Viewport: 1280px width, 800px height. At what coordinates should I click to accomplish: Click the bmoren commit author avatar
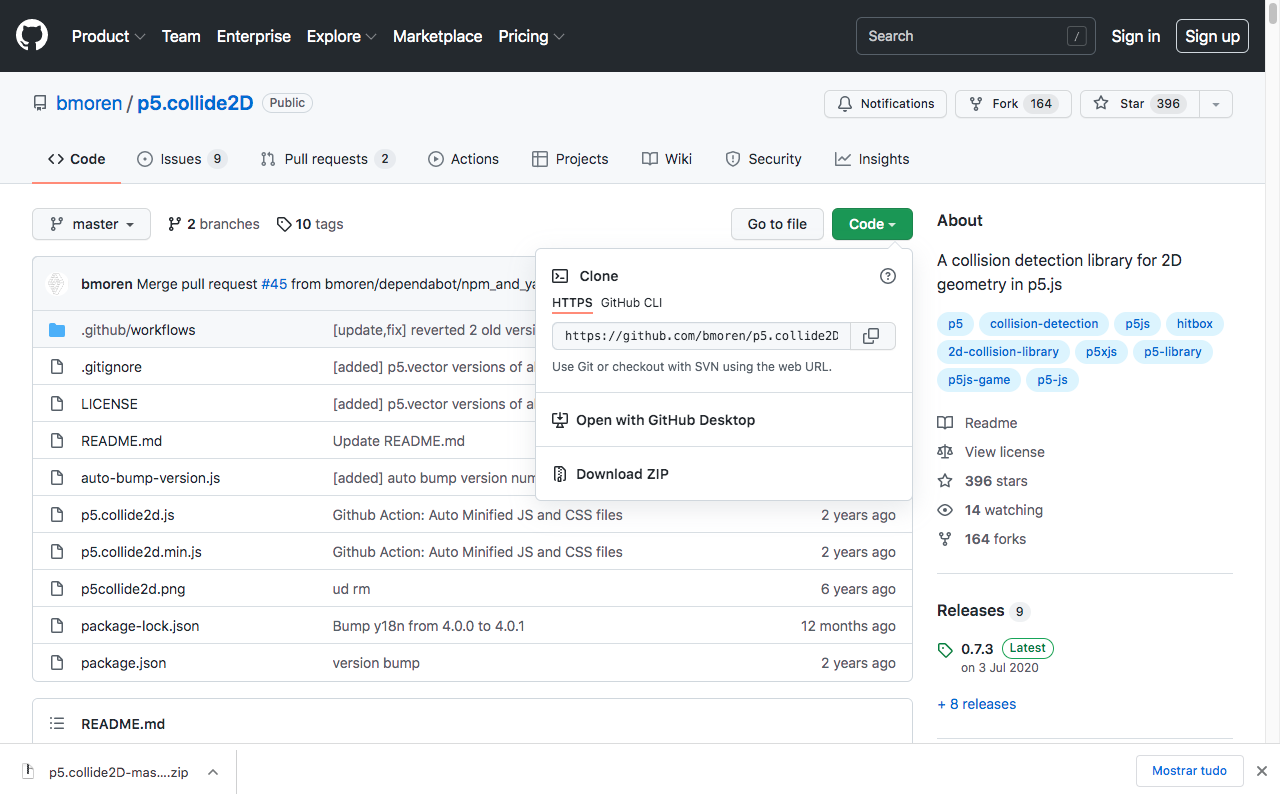57,284
